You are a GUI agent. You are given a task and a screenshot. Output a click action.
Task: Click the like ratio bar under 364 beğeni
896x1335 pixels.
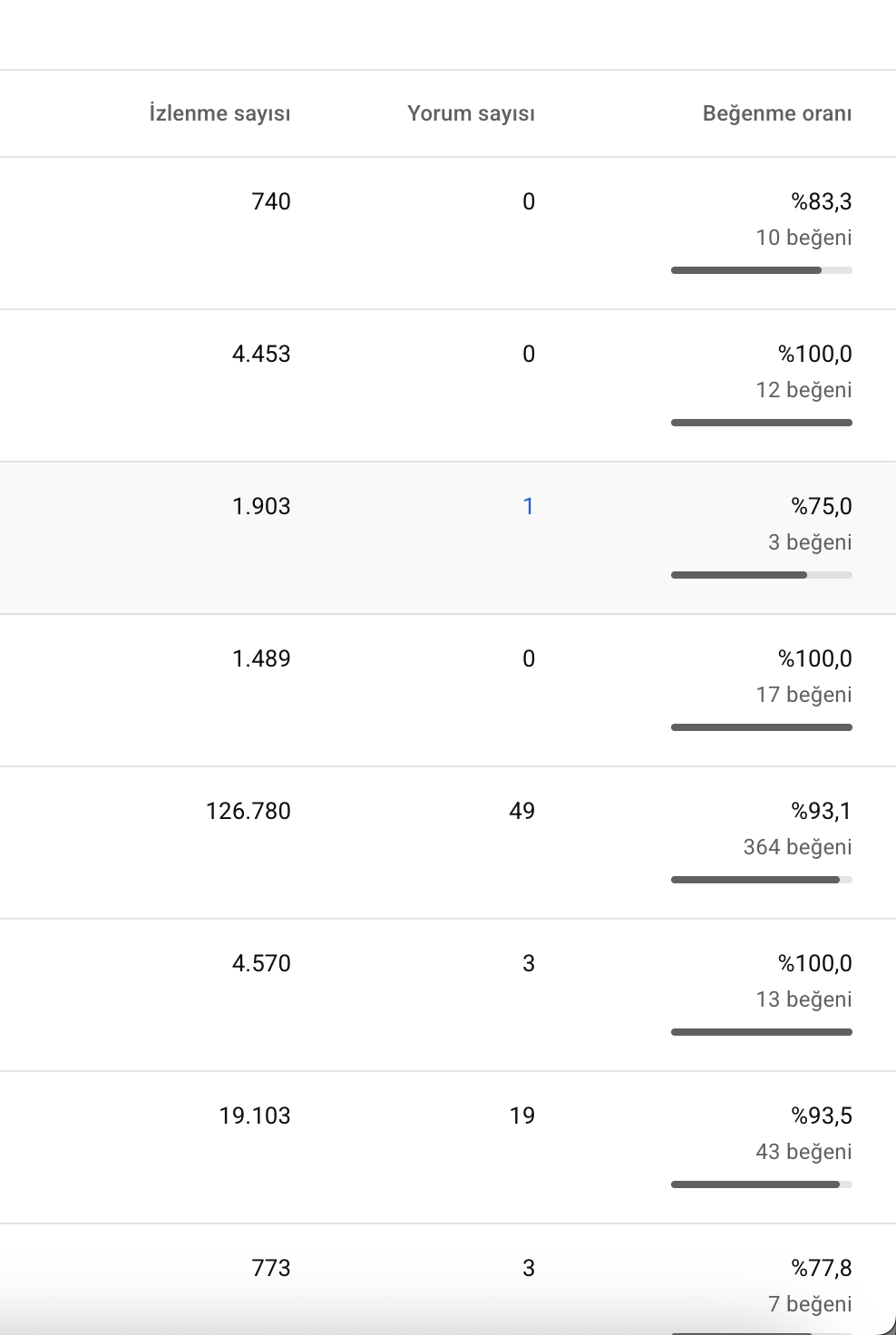tap(762, 880)
